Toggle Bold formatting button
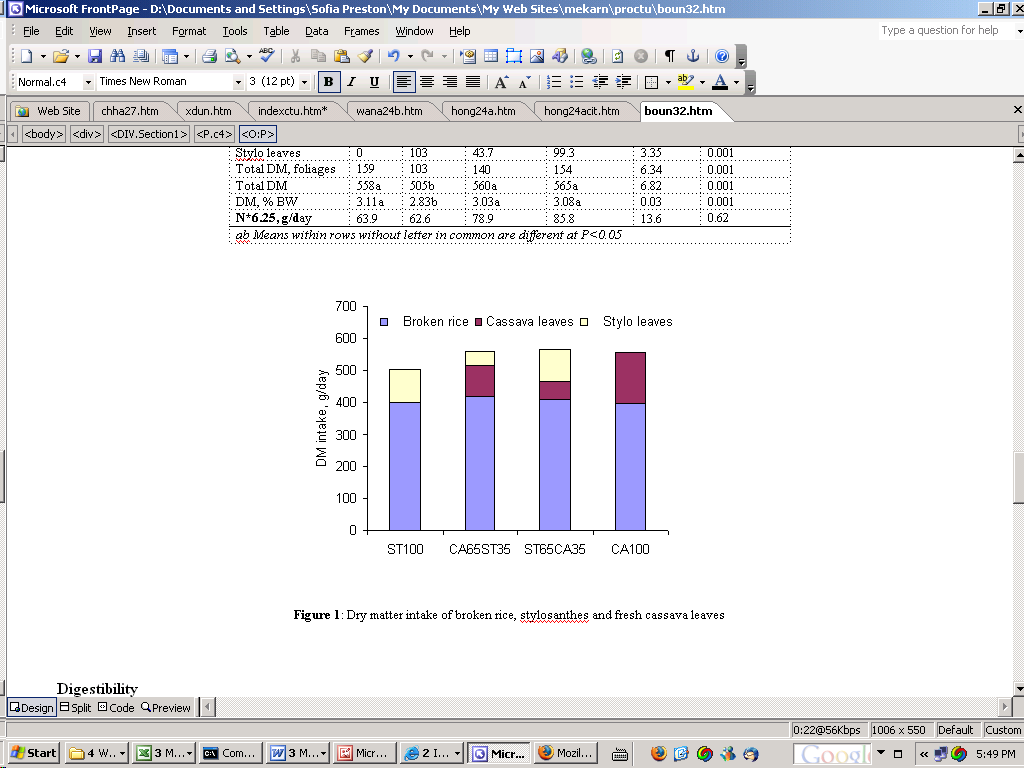Screen dimensions: 1024x768 [328, 82]
